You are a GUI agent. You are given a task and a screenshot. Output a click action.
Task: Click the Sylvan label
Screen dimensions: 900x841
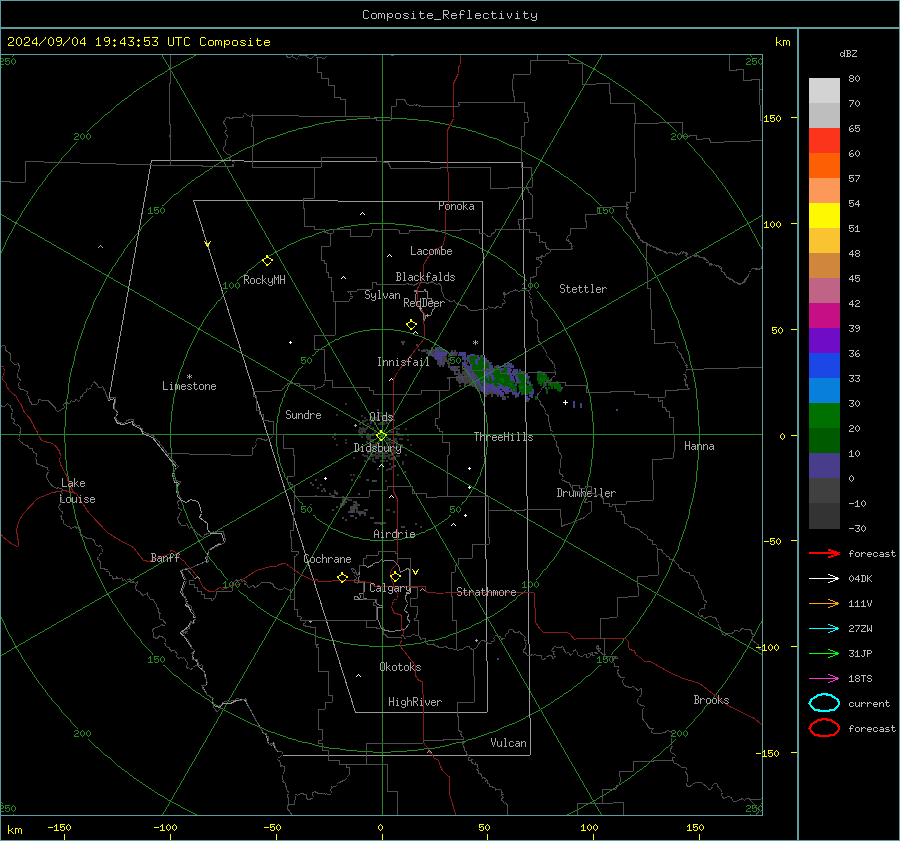pos(382,295)
